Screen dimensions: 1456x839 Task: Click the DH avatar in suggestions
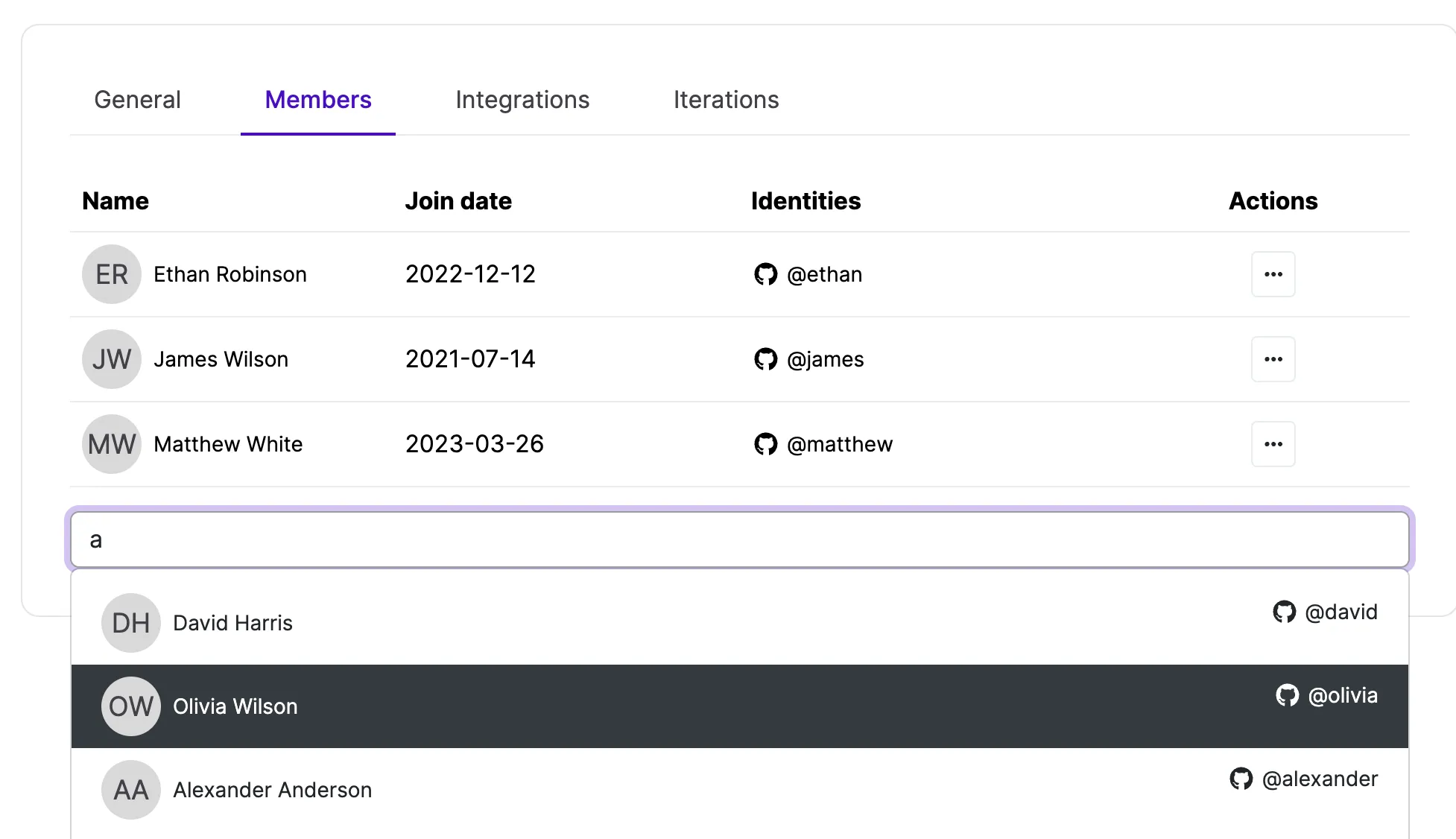131,623
